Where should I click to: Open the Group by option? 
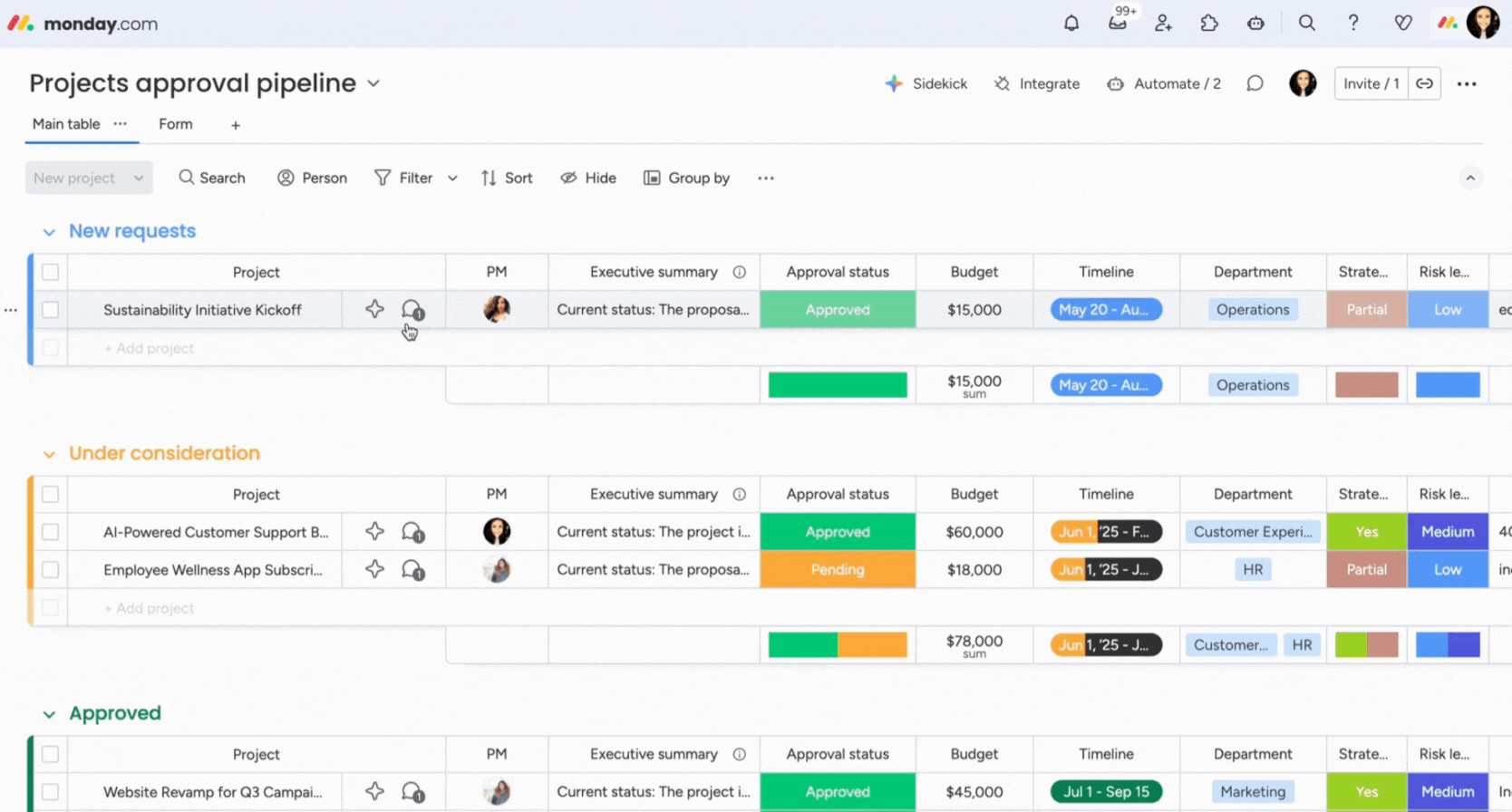coord(686,178)
